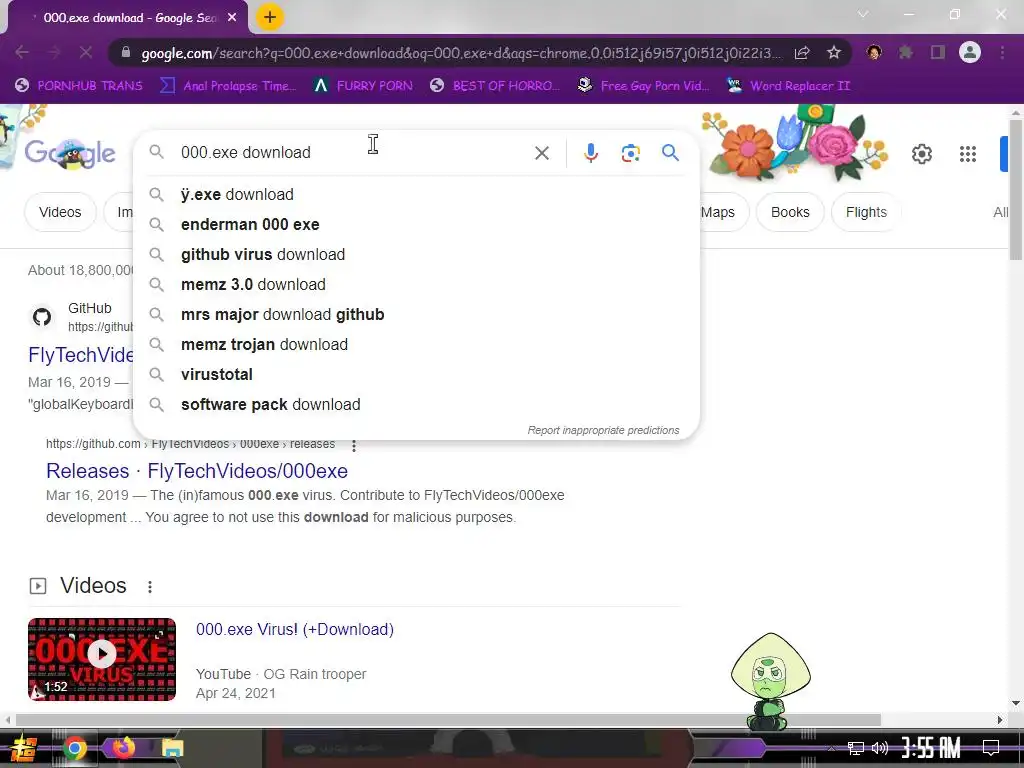Search by image with the camera lens icon
This screenshot has height=768, width=1024.
[630, 153]
